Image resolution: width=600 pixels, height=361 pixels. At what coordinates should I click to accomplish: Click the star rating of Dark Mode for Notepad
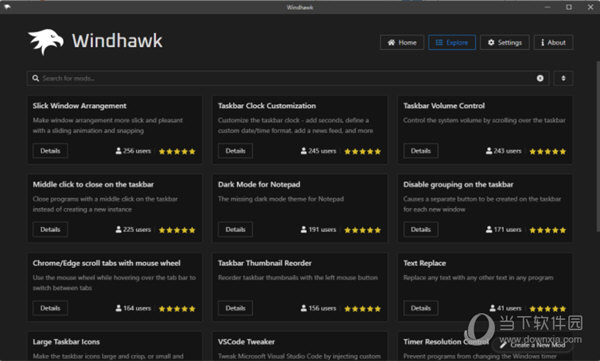tap(362, 230)
